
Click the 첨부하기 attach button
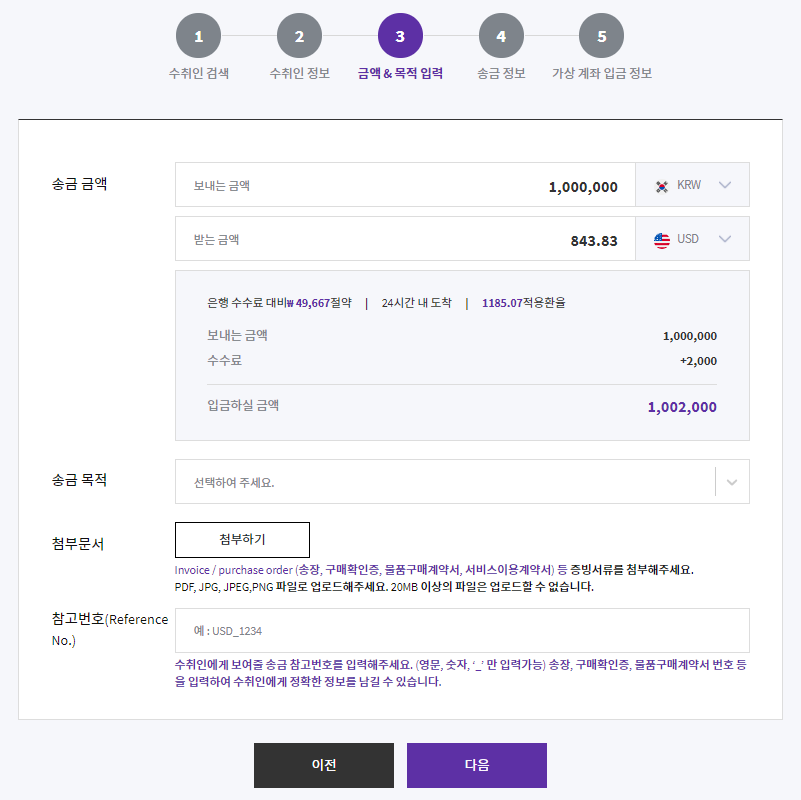pos(242,539)
